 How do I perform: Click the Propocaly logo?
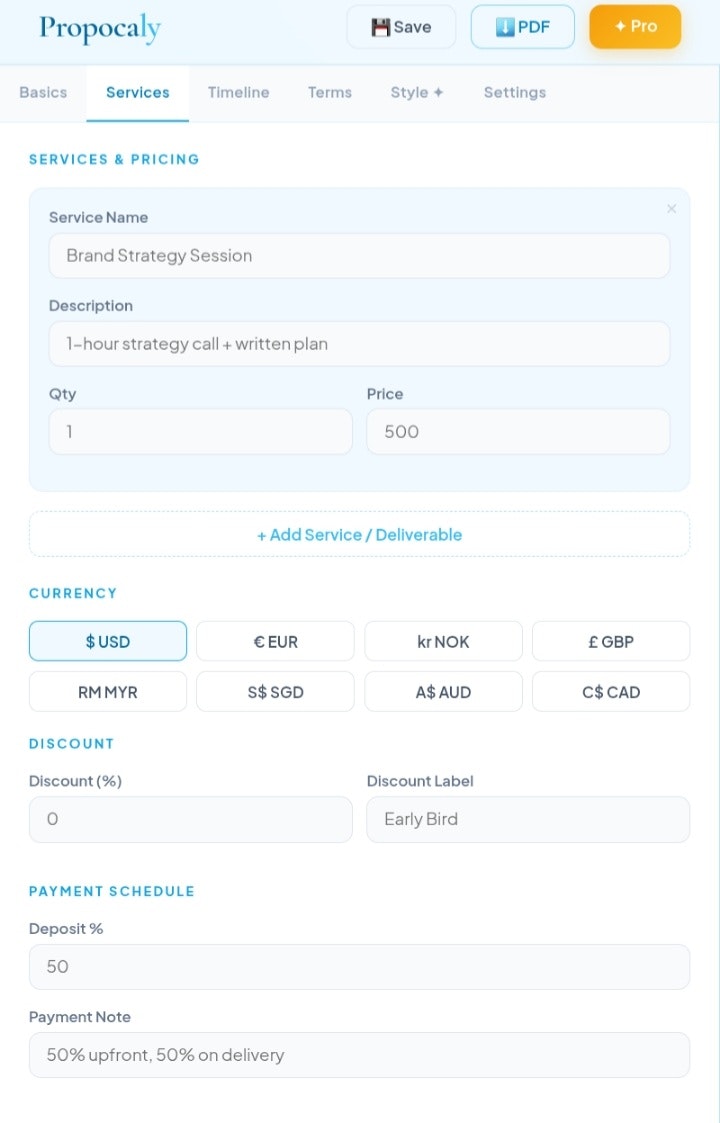(100, 28)
